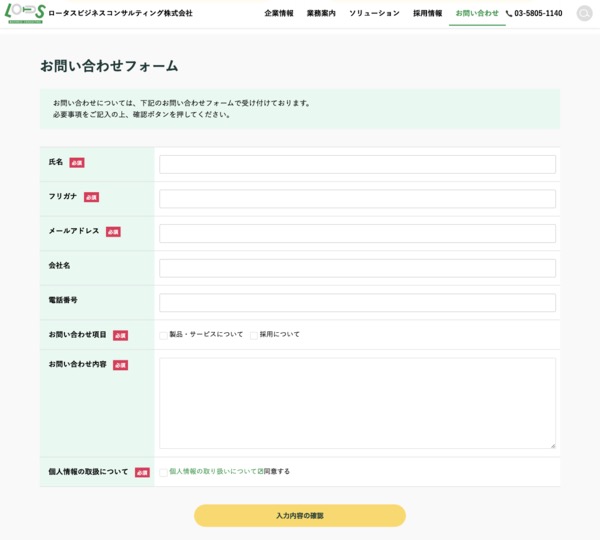Click the company name ロータスビジネスコンサルティング株式会社

click(121, 13)
